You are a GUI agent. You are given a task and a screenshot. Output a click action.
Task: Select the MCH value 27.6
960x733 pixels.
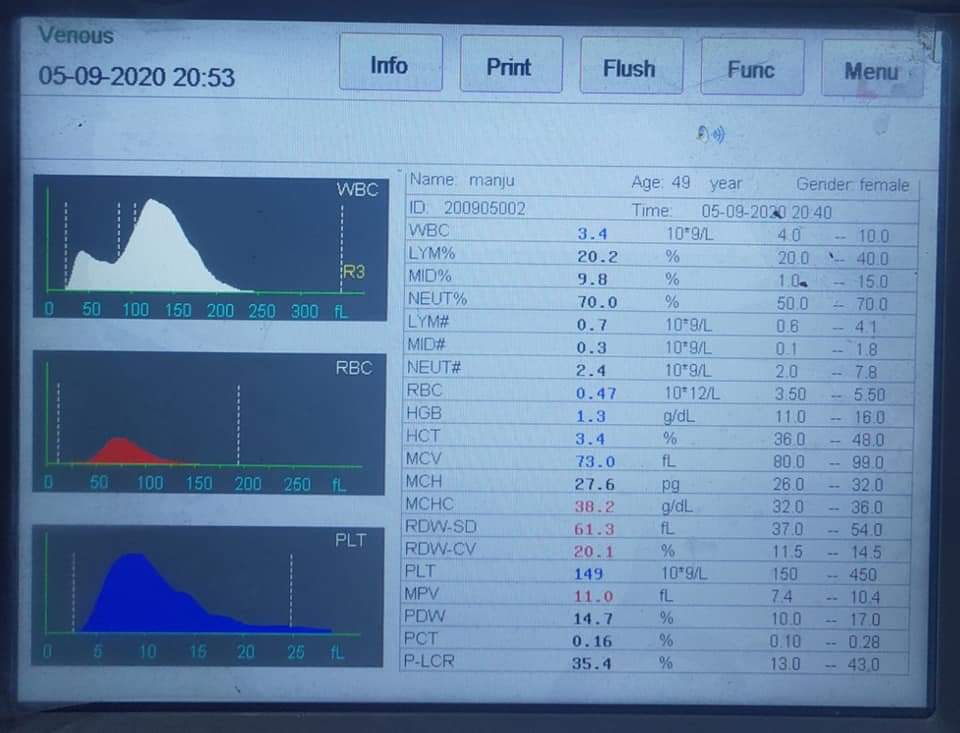(594, 484)
